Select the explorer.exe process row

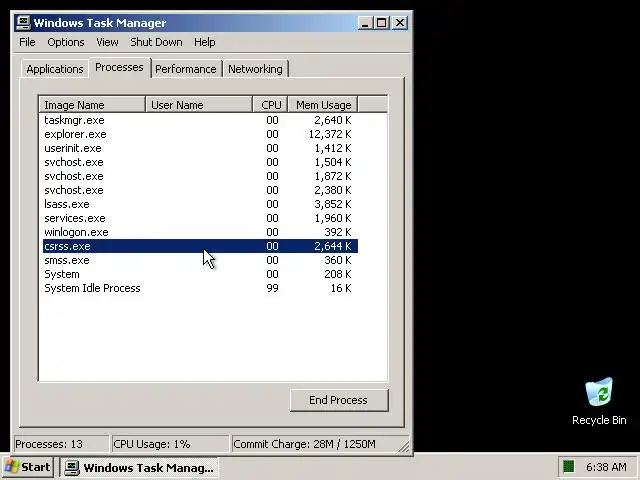(200, 134)
